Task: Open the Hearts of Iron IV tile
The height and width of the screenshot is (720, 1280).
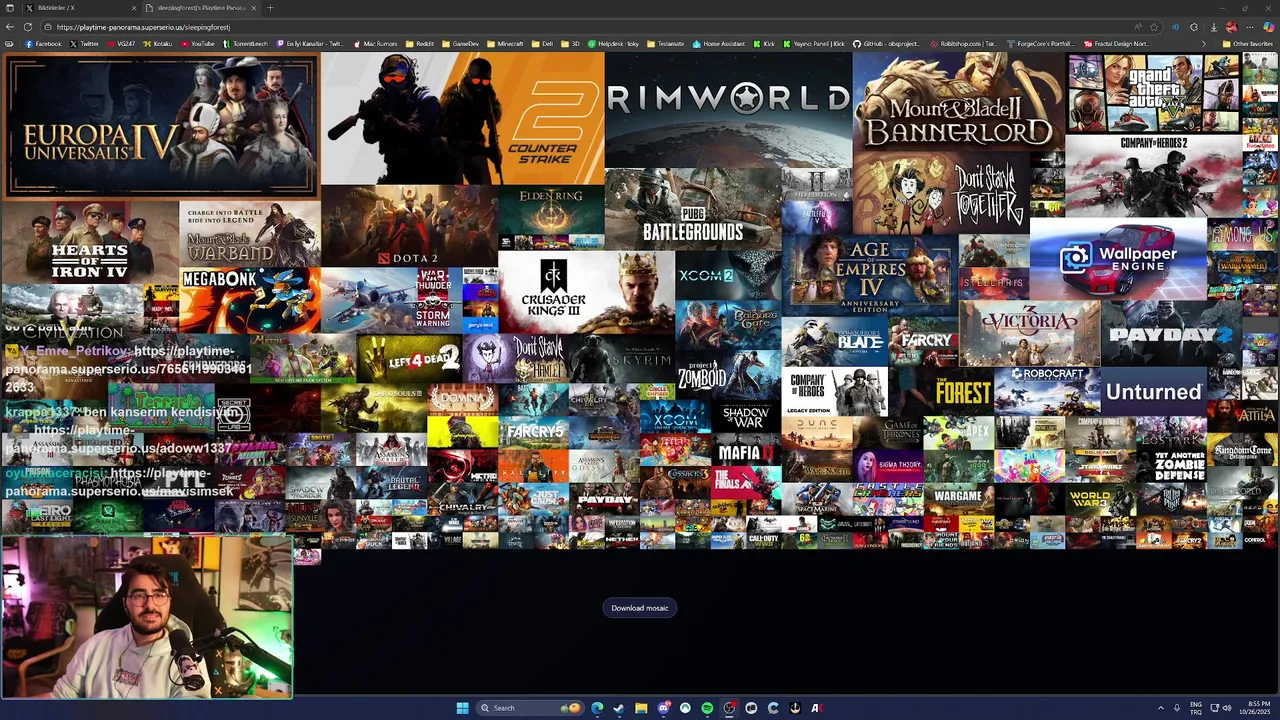Action: point(90,242)
